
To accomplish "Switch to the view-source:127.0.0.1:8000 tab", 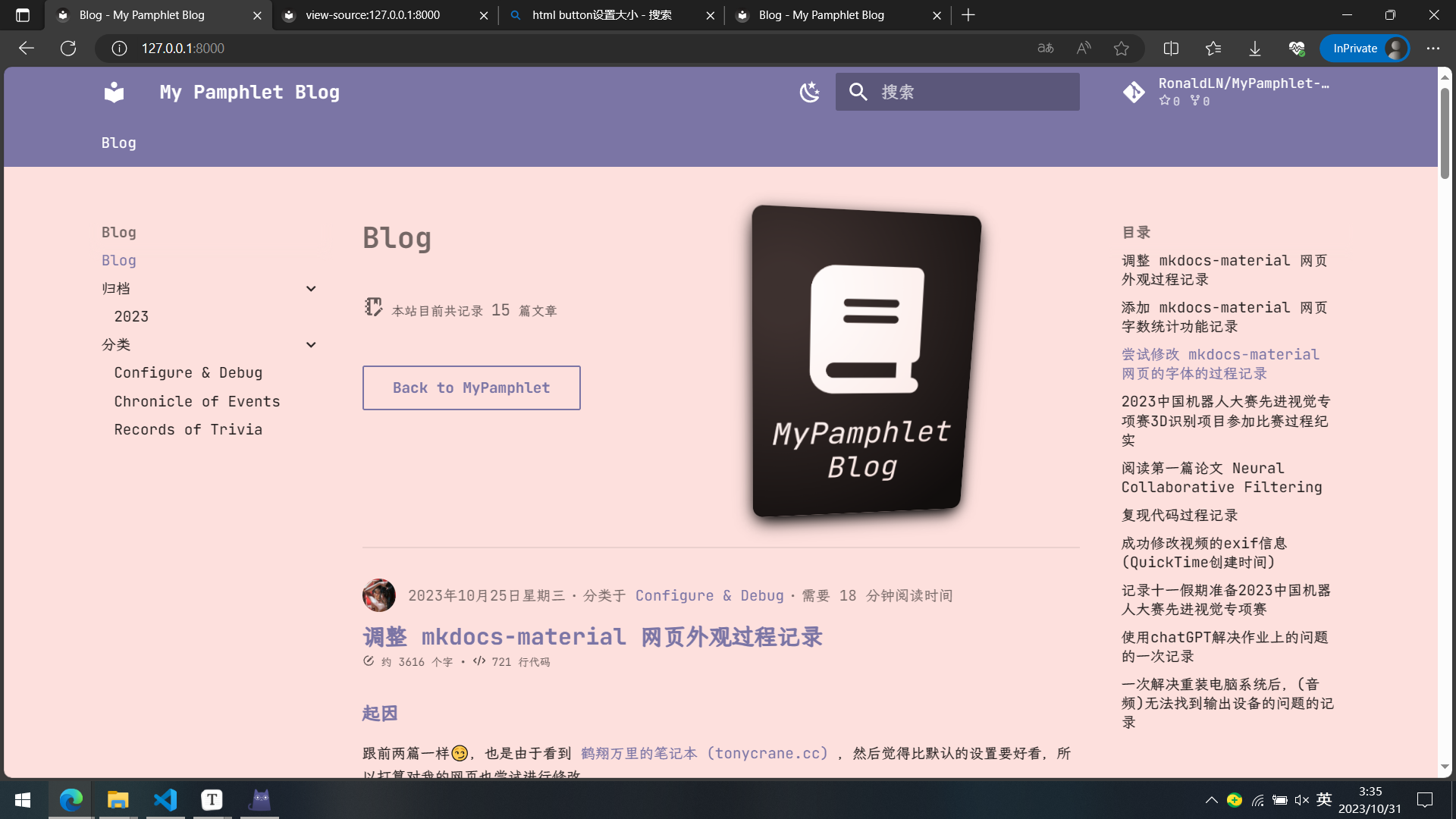I will (x=372, y=15).
